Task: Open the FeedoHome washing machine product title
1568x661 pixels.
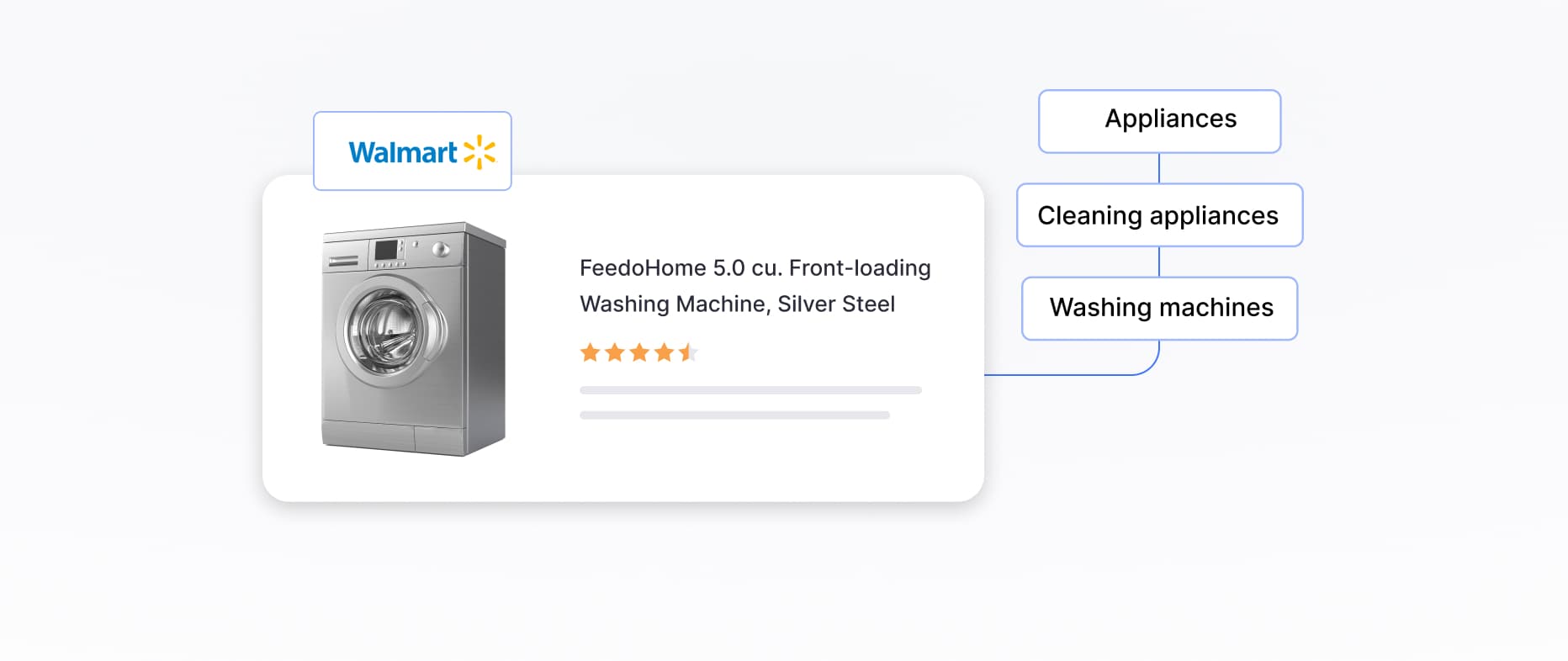Action: pos(755,286)
